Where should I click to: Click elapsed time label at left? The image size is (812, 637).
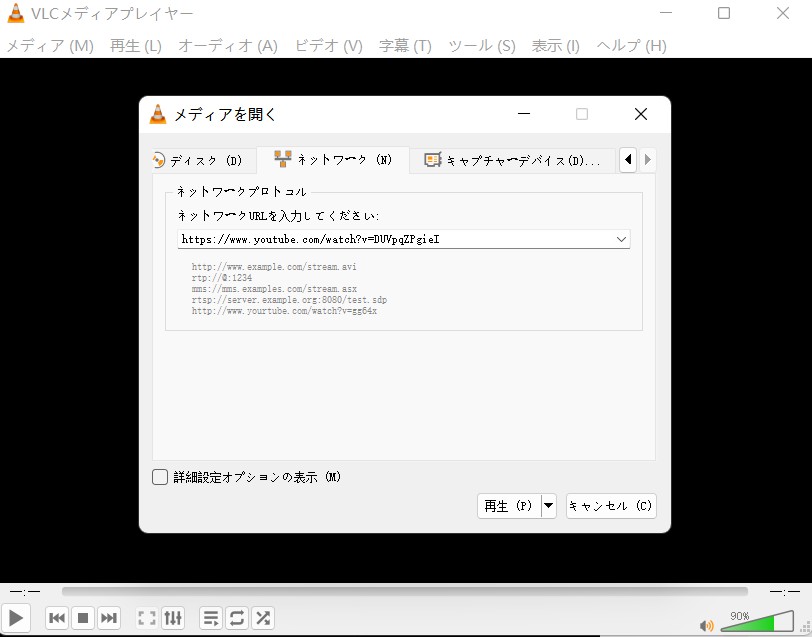coord(25,591)
